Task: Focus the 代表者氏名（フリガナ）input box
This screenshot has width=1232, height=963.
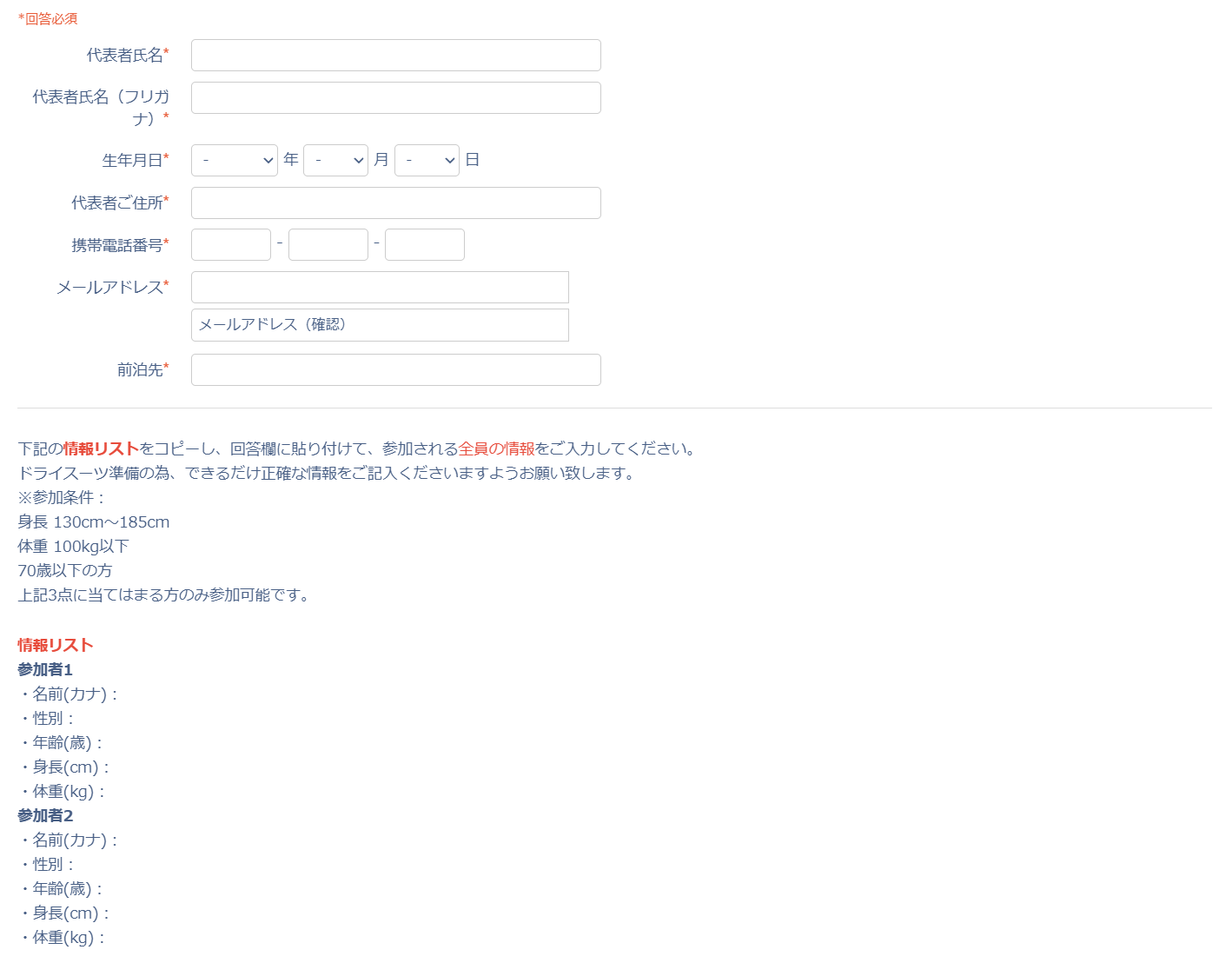Action: pos(395,98)
